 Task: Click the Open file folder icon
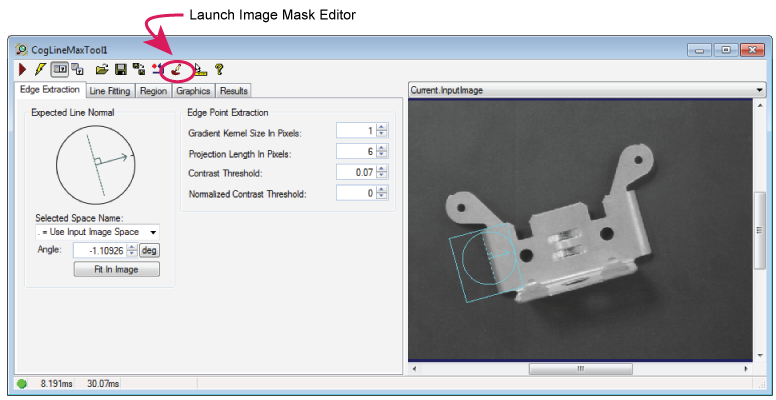[101, 70]
